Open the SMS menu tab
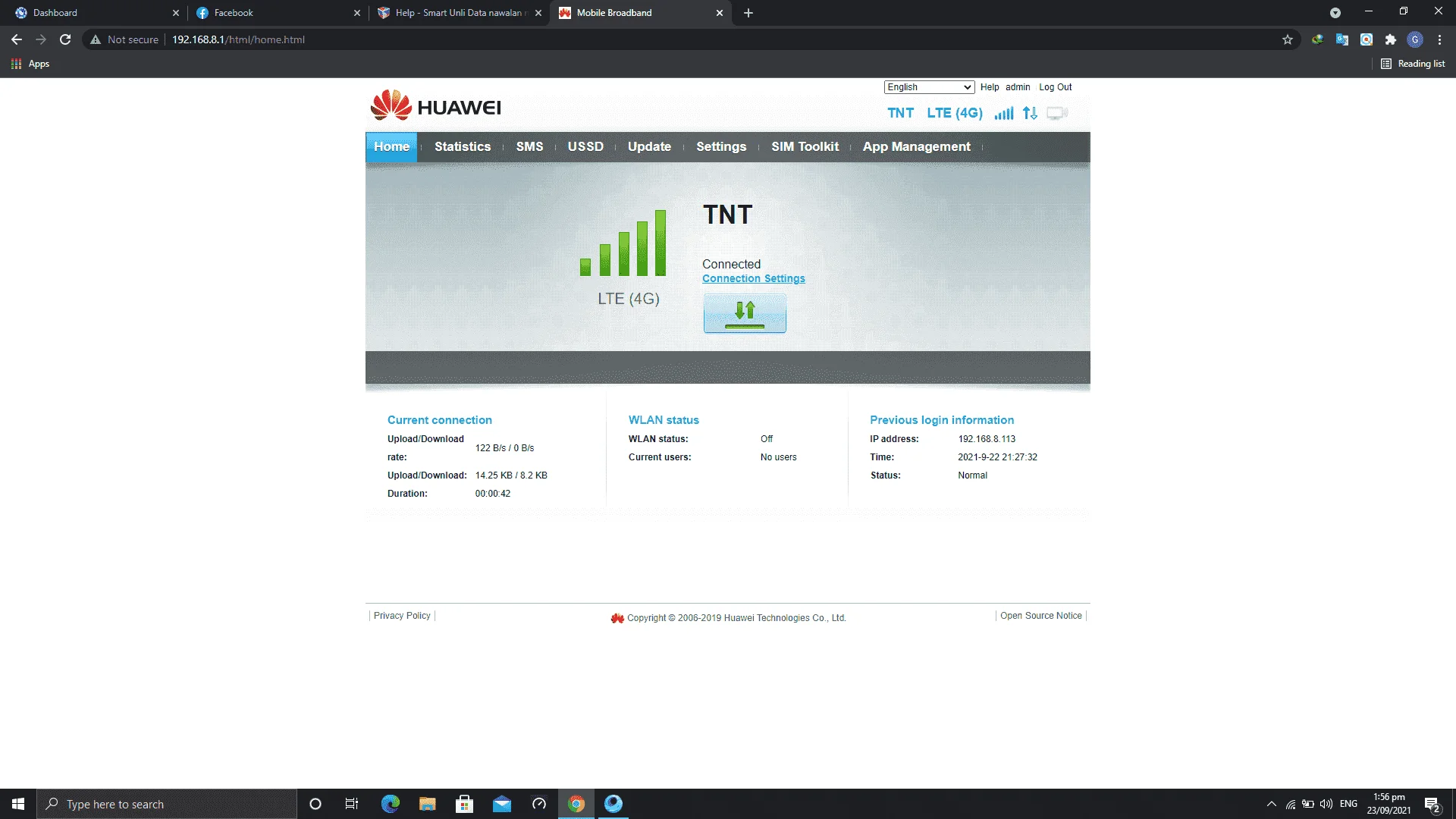The image size is (1456, 819). coord(529,146)
